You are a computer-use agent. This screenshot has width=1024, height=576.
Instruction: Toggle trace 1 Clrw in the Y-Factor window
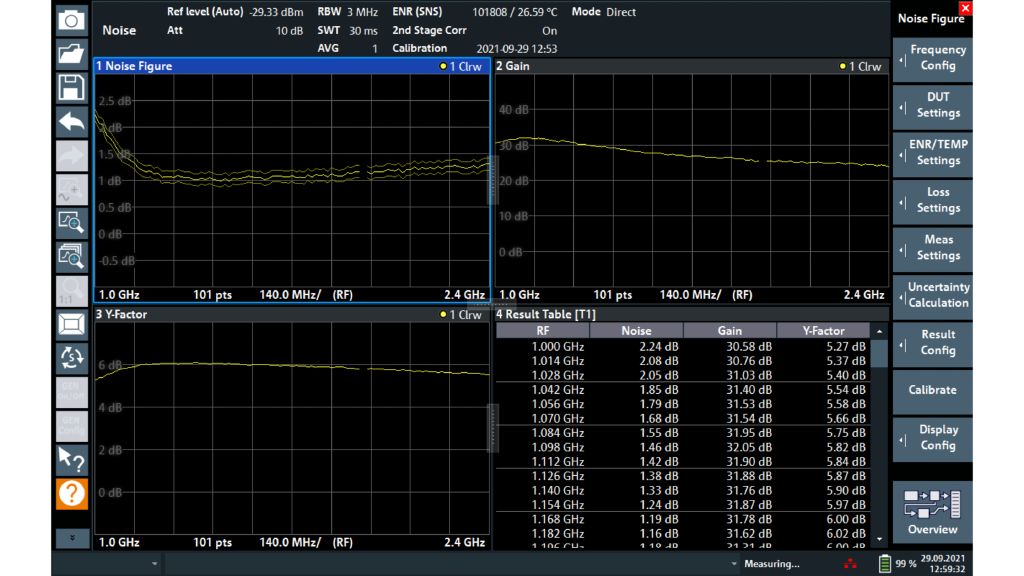click(463, 314)
